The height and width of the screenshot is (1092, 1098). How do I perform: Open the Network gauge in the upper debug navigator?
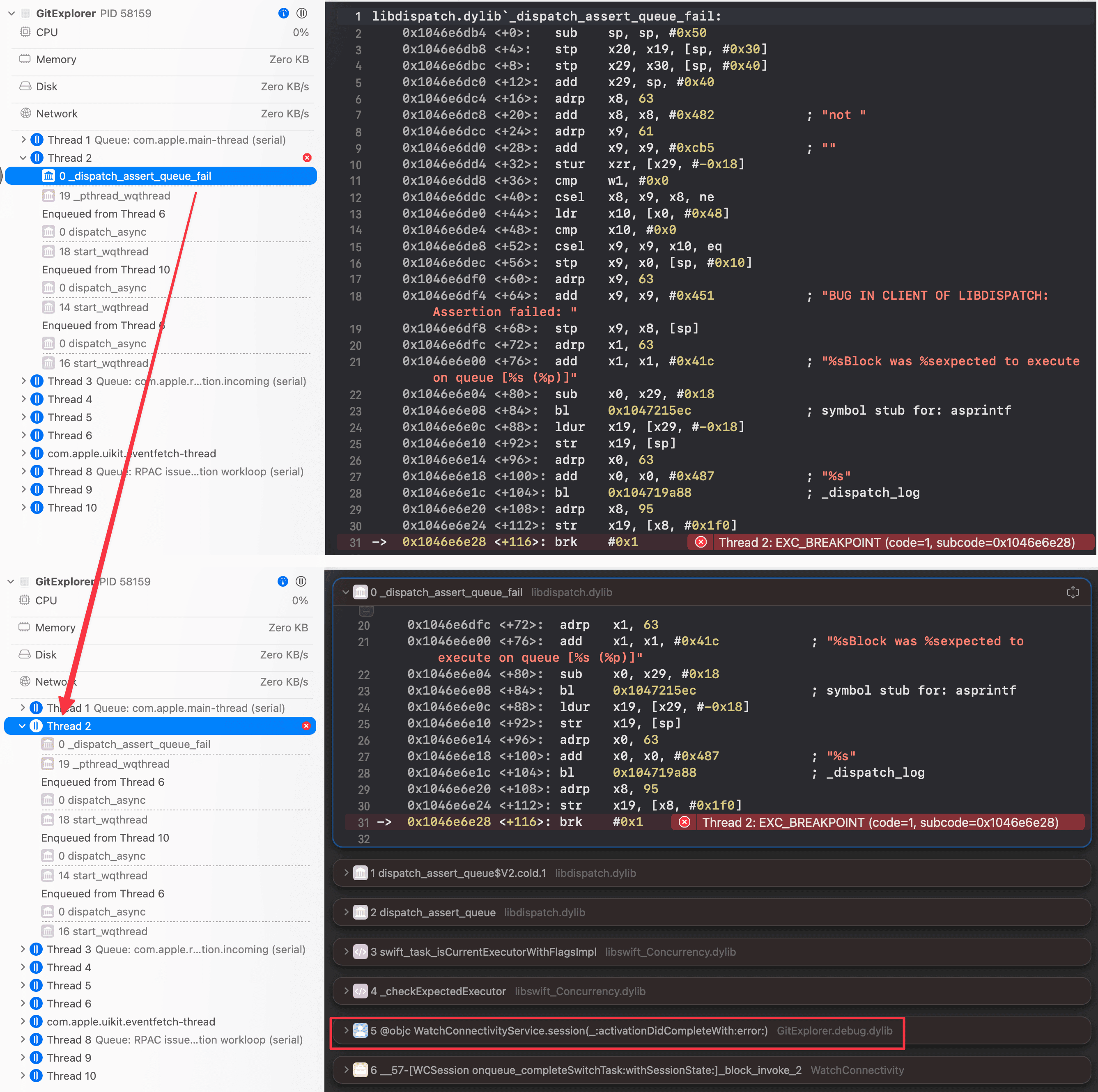[164, 114]
